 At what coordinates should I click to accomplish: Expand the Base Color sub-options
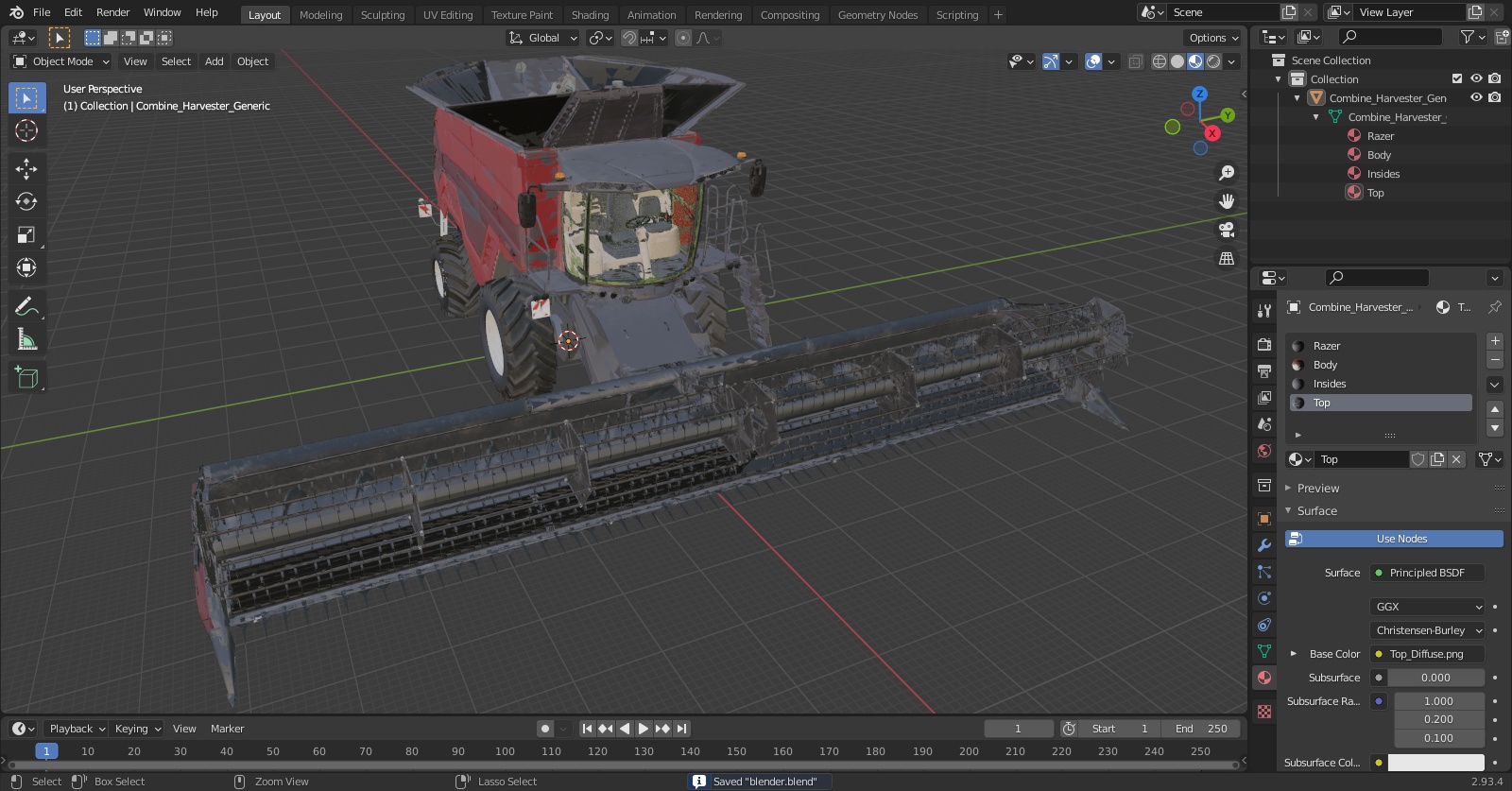click(1294, 654)
